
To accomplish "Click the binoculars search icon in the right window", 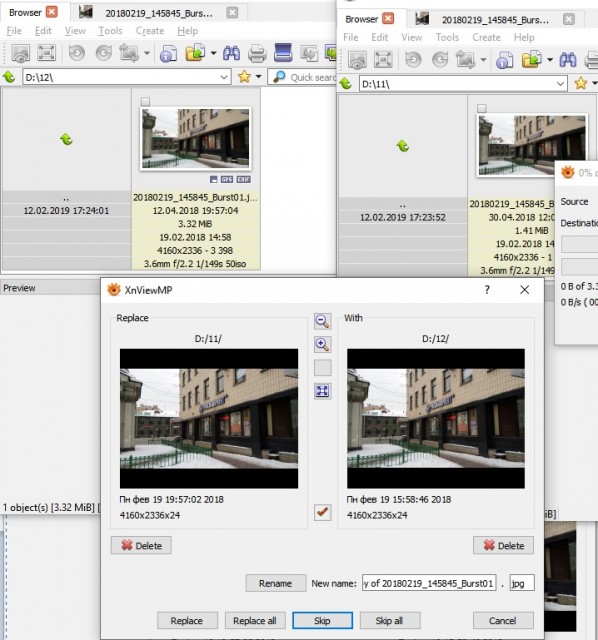I will click(x=568, y=60).
